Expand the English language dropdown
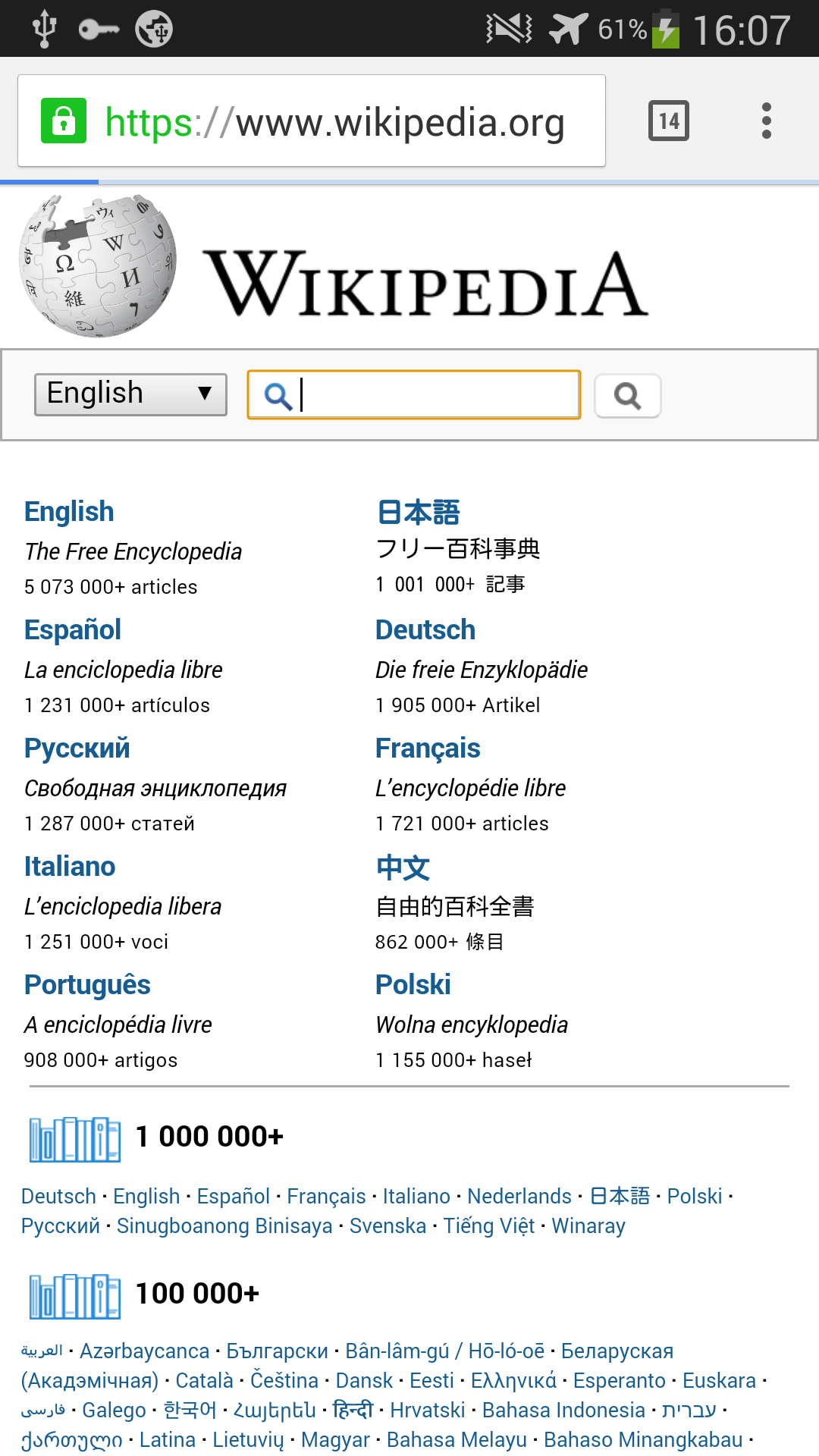The width and height of the screenshot is (819, 1456). click(x=130, y=394)
